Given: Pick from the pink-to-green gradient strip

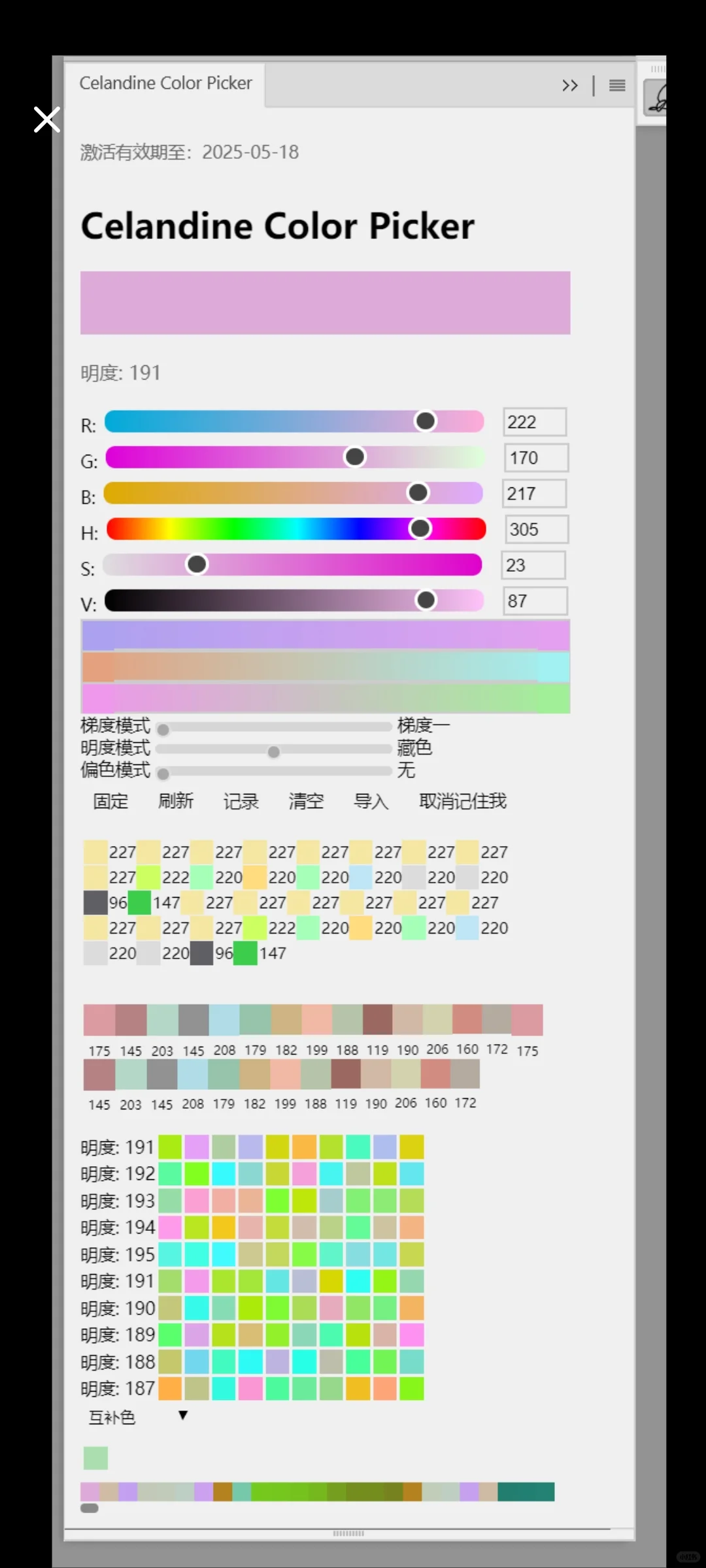Looking at the screenshot, I should [326, 698].
